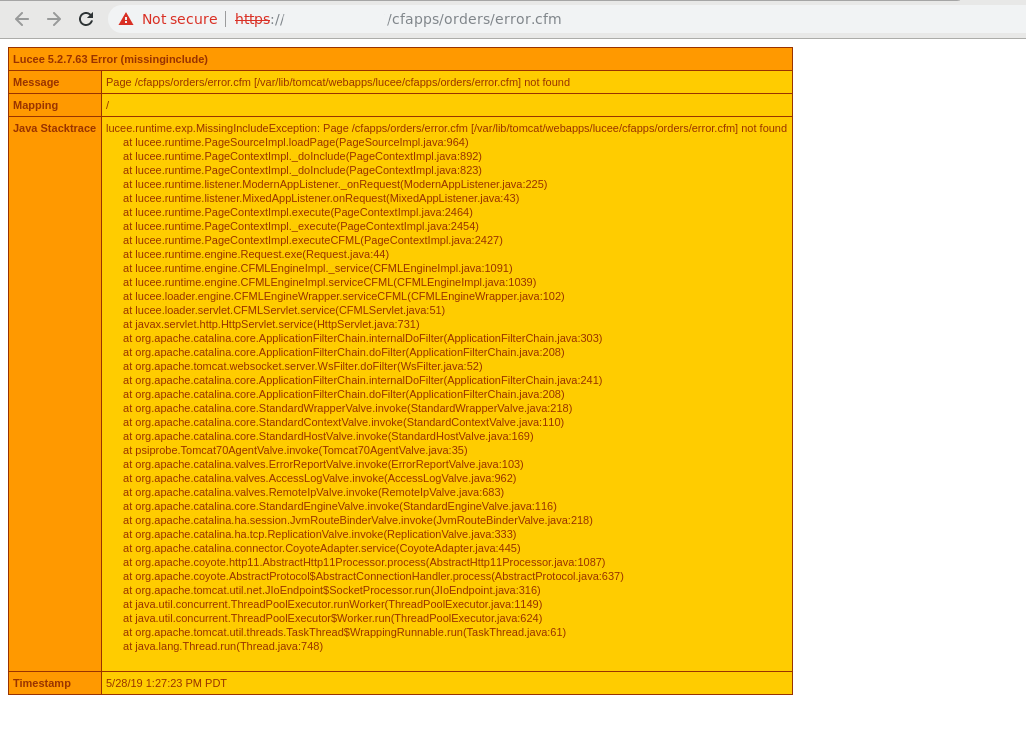Select line 'ThreadPoolExecutor$Worker.run(ThreadPoolExecutor.java:624)'
This screenshot has width=1026, height=742.
[x=332, y=618]
